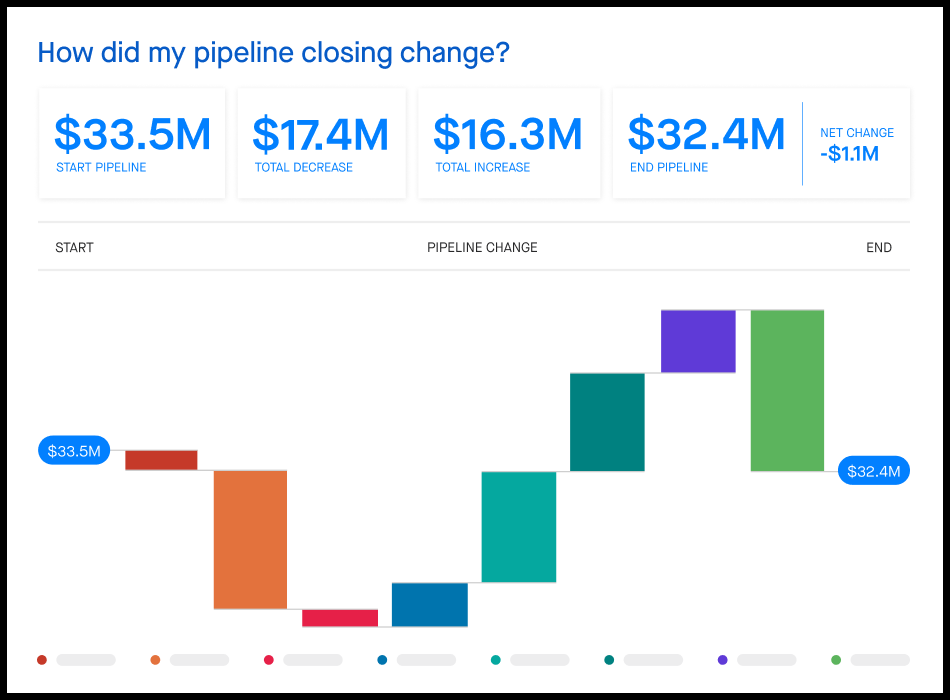Click the blue legend dot
The image size is (950, 700).
tap(382, 660)
